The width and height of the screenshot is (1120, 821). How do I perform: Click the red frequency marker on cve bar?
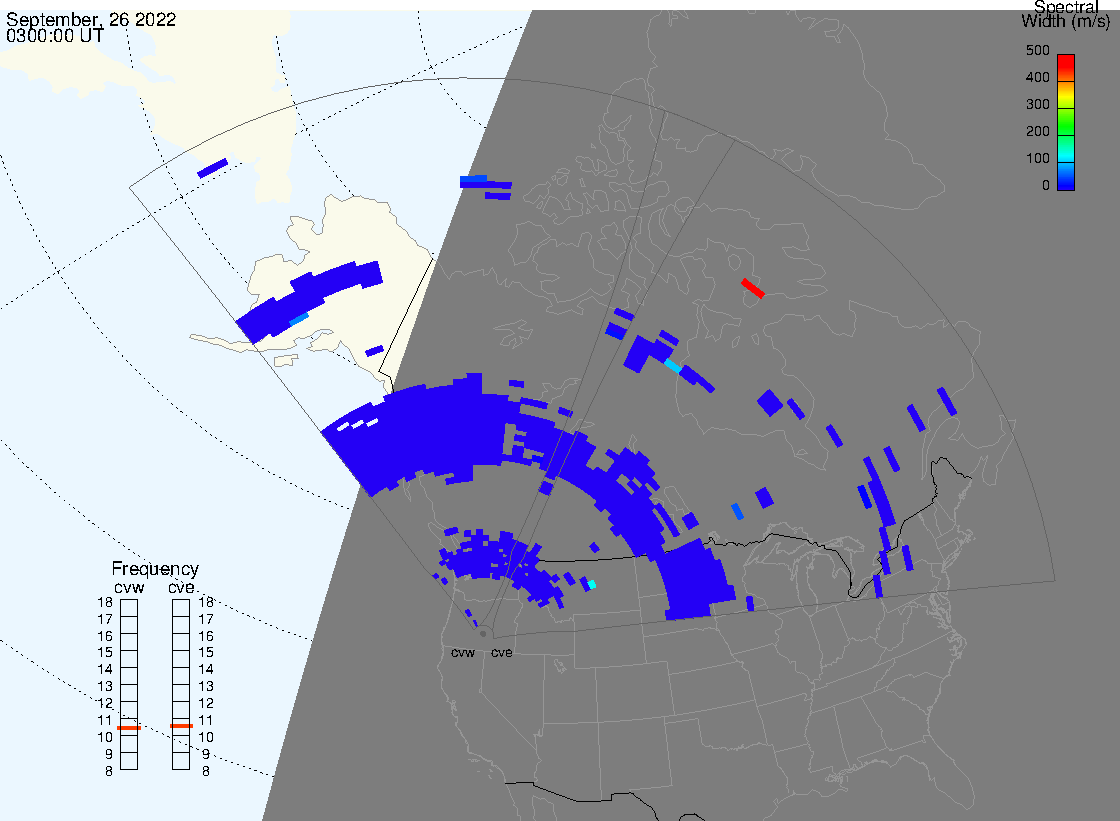coord(181,726)
